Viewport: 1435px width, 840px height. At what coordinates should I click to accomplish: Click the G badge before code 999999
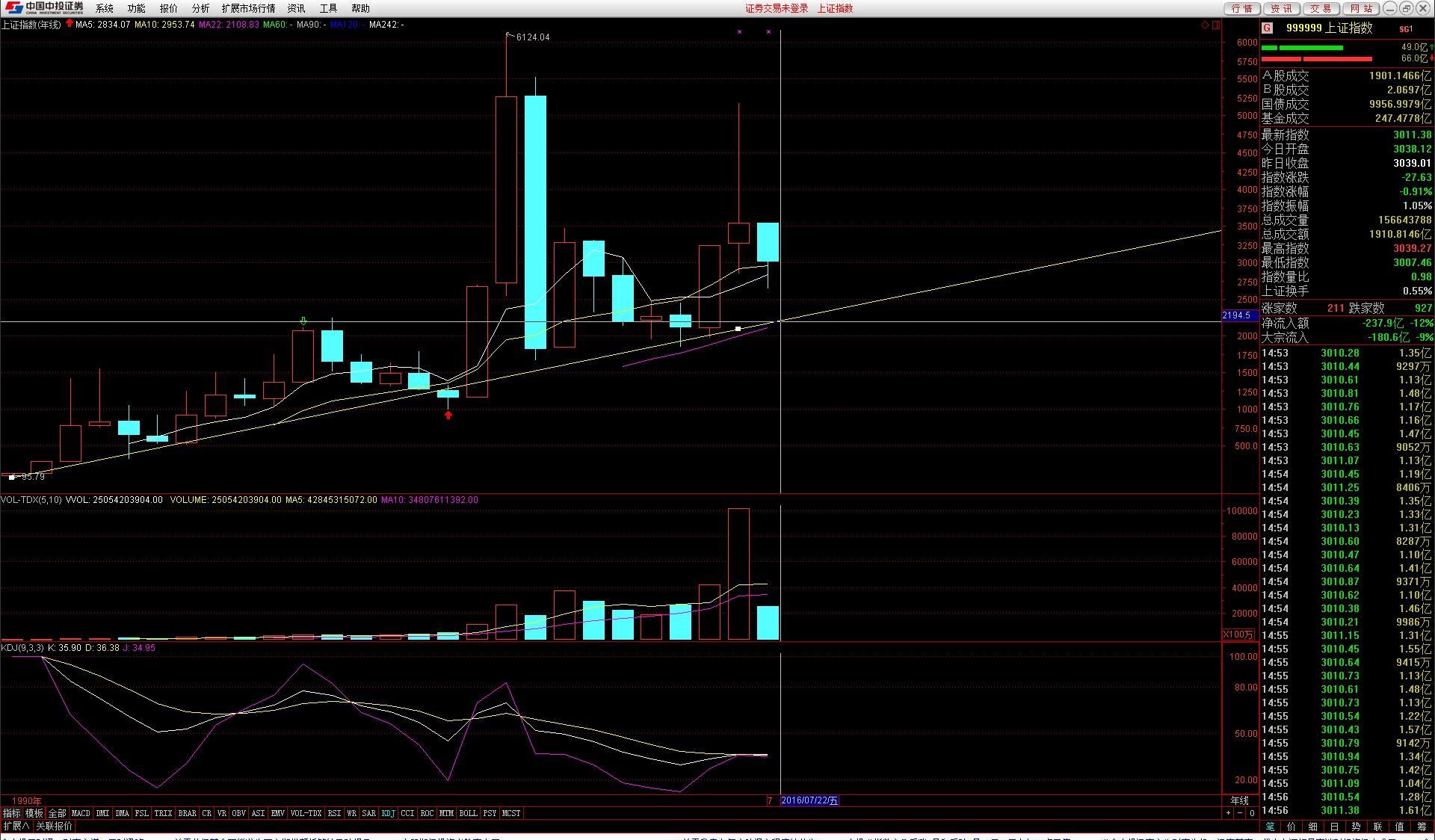point(1267,28)
